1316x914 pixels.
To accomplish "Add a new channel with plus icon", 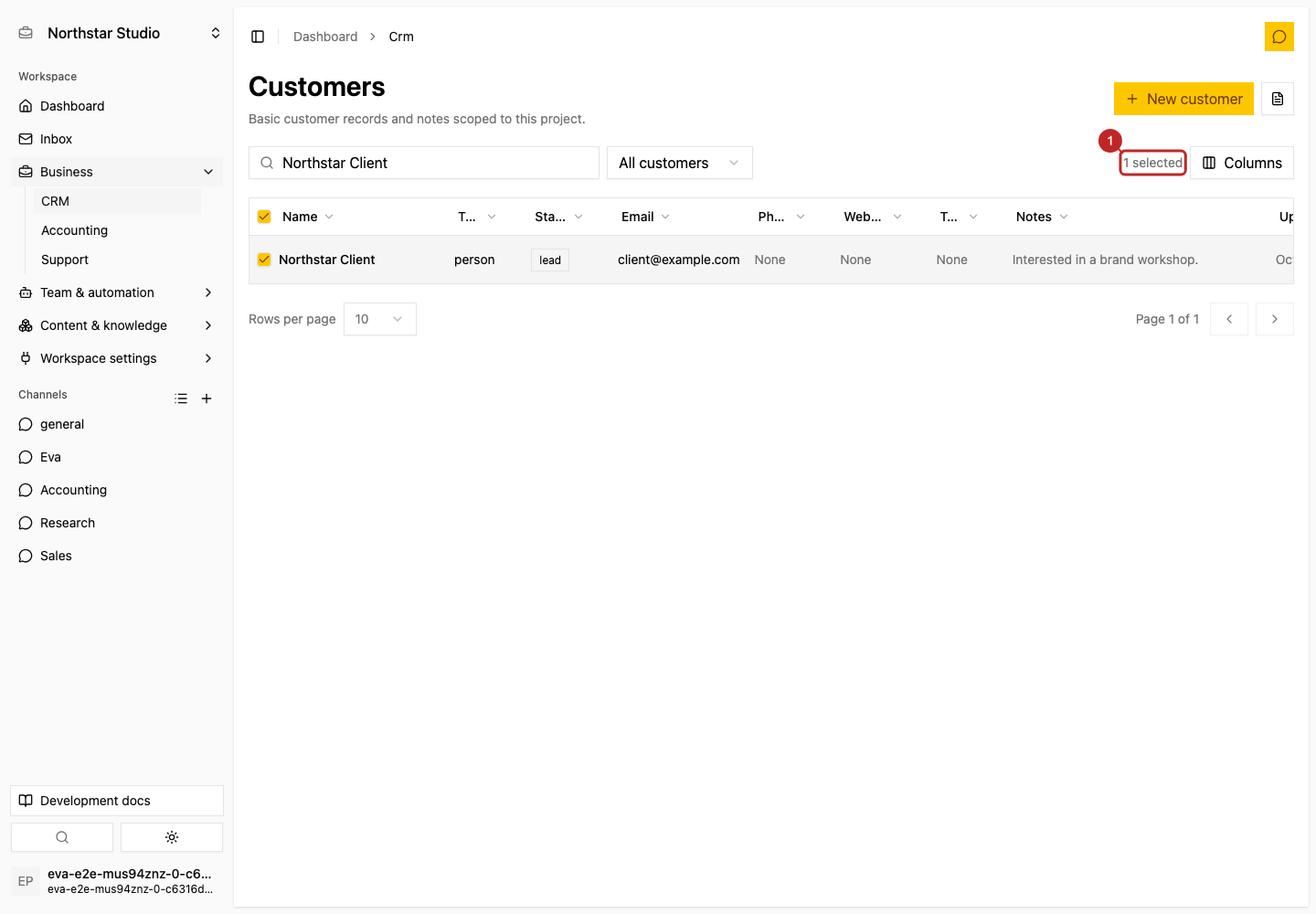I will [207, 399].
